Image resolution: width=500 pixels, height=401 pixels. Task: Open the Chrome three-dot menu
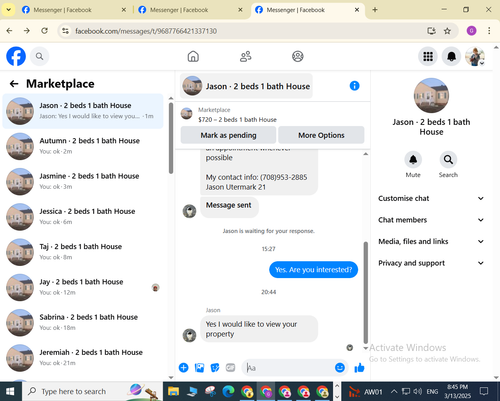pos(489,31)
